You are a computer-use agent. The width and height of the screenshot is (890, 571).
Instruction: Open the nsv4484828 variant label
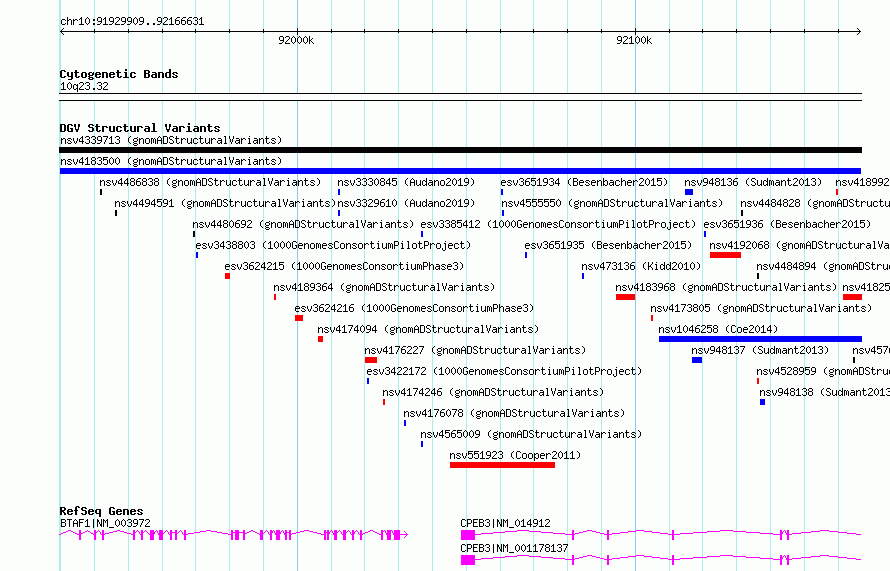(815, 203)
